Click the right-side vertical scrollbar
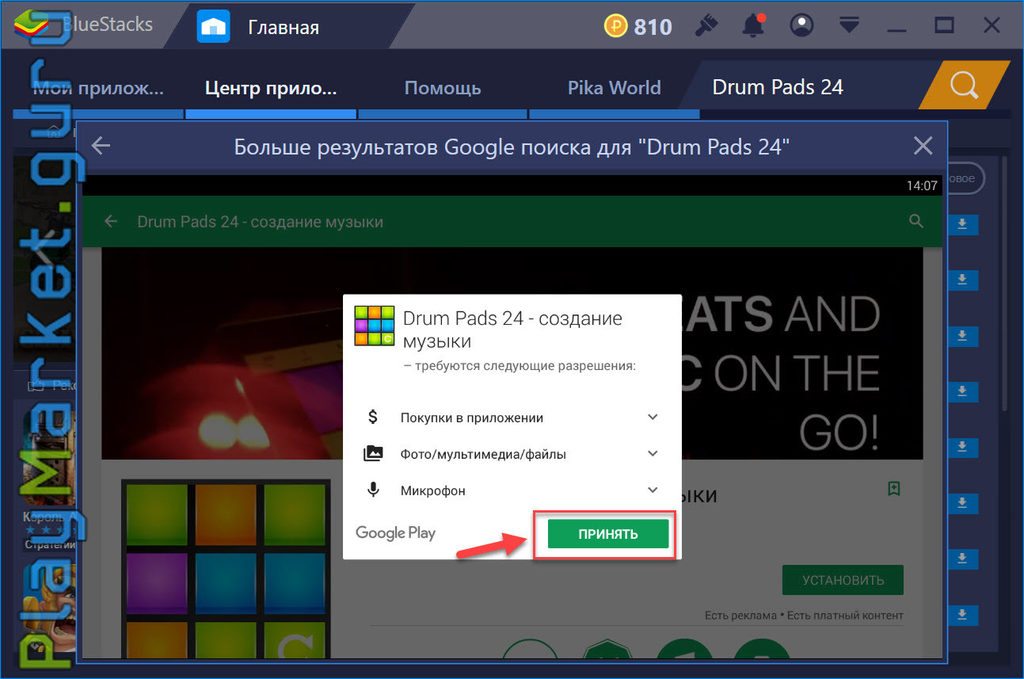This screenshot has height=679, width=1024. [1004, 284]
